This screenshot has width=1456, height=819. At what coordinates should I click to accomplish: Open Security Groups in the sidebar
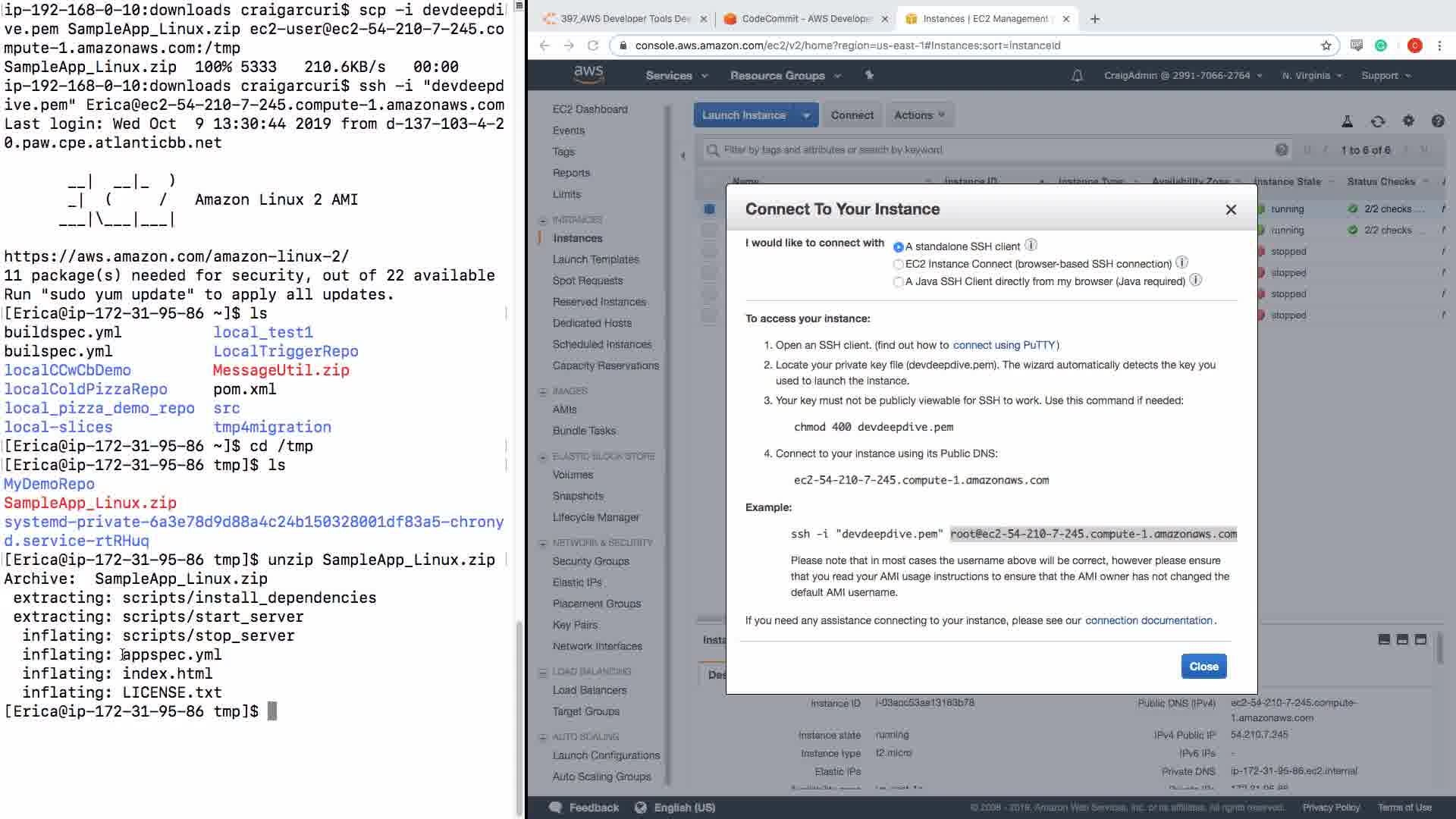point(590,561)
